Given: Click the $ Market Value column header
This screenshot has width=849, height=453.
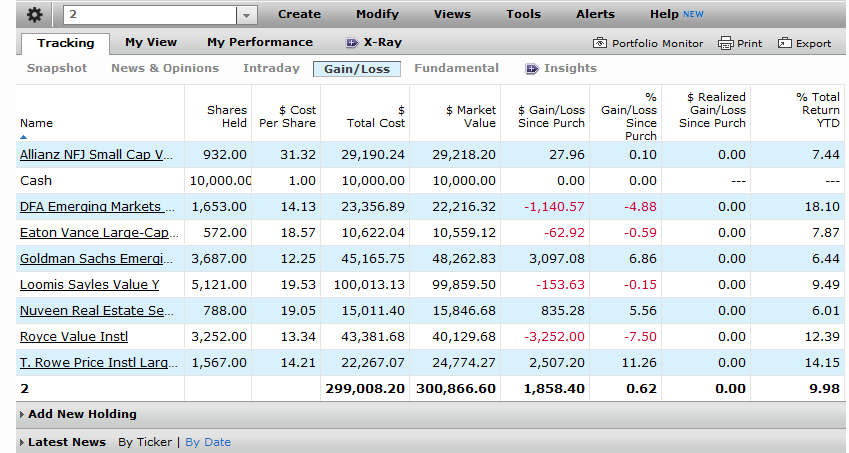Looking at the screenshot, I should [x=471, y=116].
